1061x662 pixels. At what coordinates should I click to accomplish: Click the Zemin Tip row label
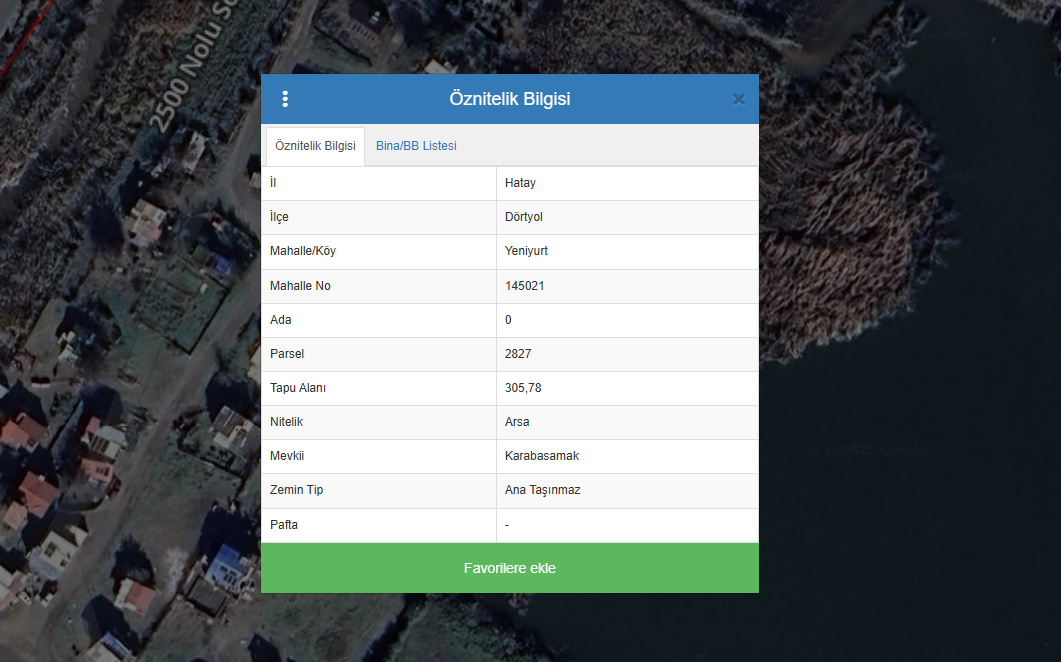[x=296, y=490]
